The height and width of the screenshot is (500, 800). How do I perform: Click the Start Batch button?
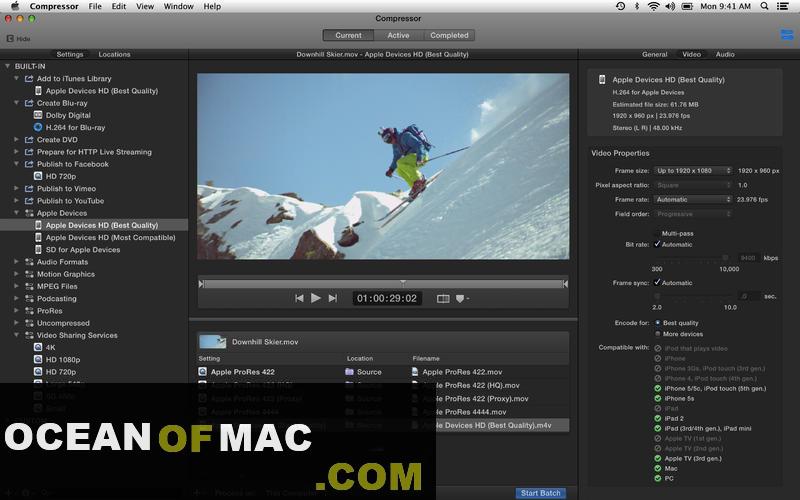[541, 493]
